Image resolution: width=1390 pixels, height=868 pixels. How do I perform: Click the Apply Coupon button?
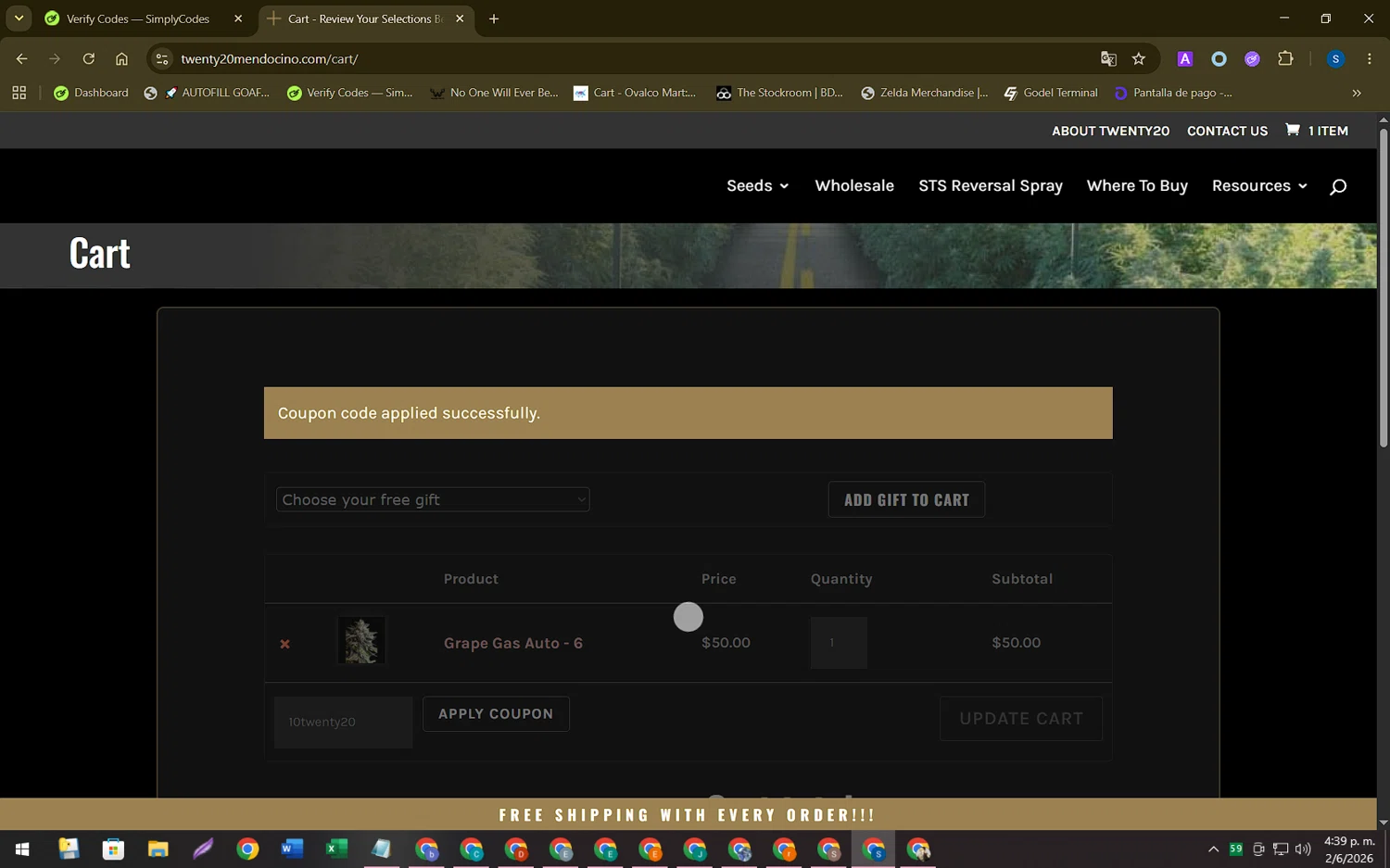(496, 714)
